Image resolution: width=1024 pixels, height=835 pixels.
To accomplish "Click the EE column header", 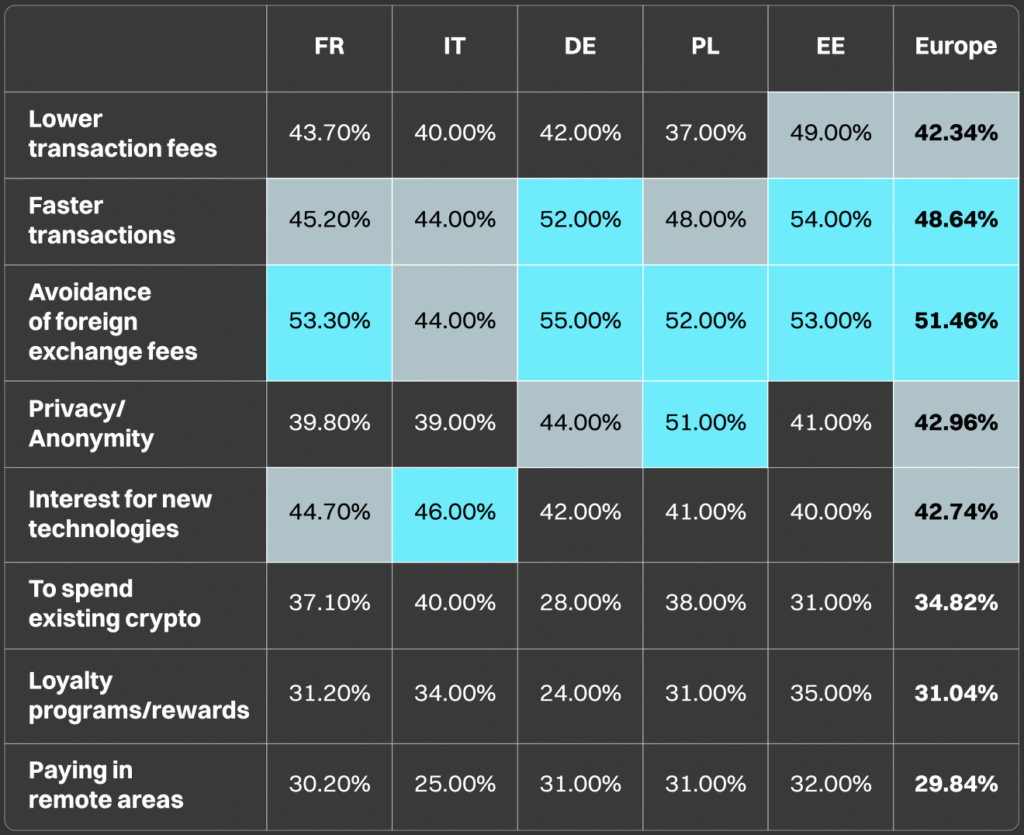I will (830, 47).
